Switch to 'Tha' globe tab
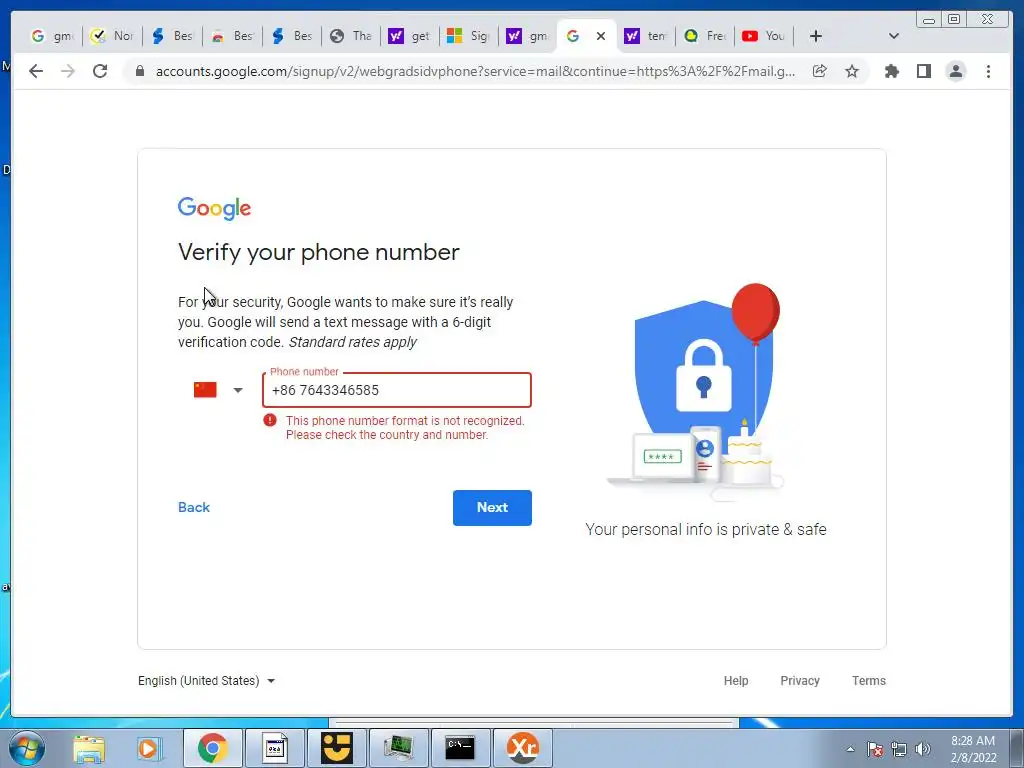Viewport: 1024px width, 768px height. pyautogui.click(x=351, y=36)
